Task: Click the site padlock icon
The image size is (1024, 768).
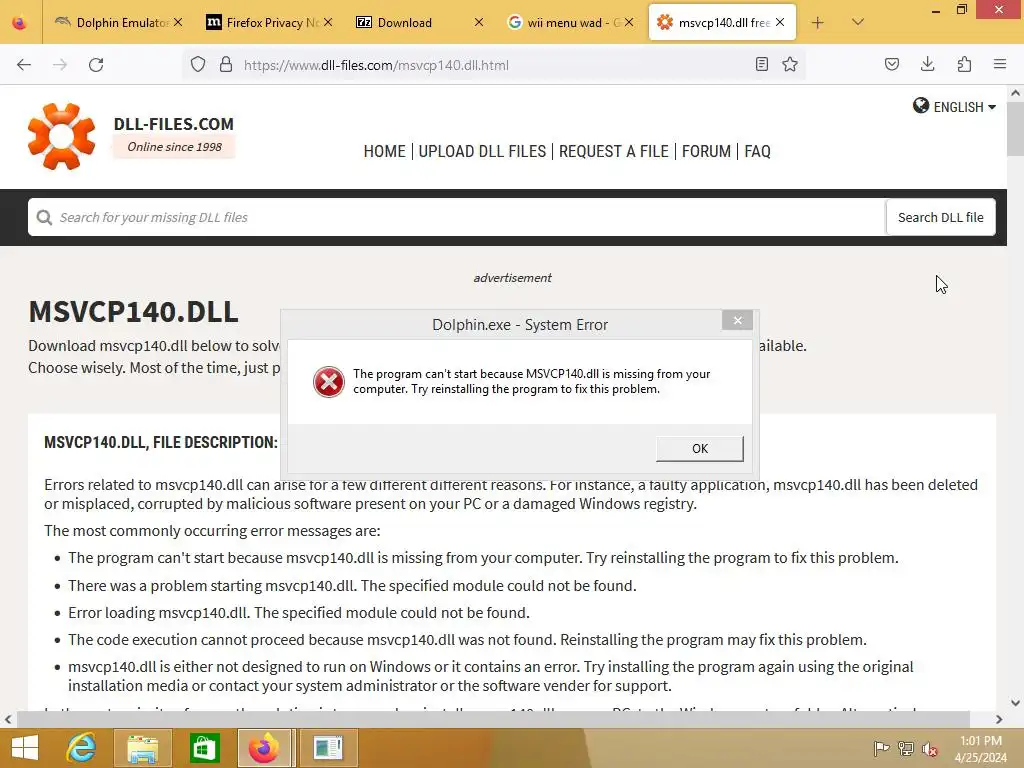Action: tap(226, 64)
